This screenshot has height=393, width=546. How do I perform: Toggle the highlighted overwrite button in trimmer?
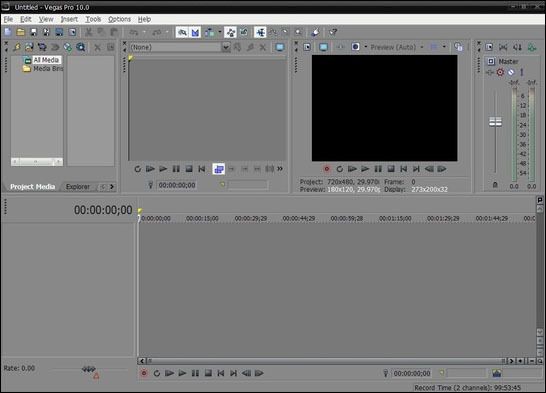[219, 169]
